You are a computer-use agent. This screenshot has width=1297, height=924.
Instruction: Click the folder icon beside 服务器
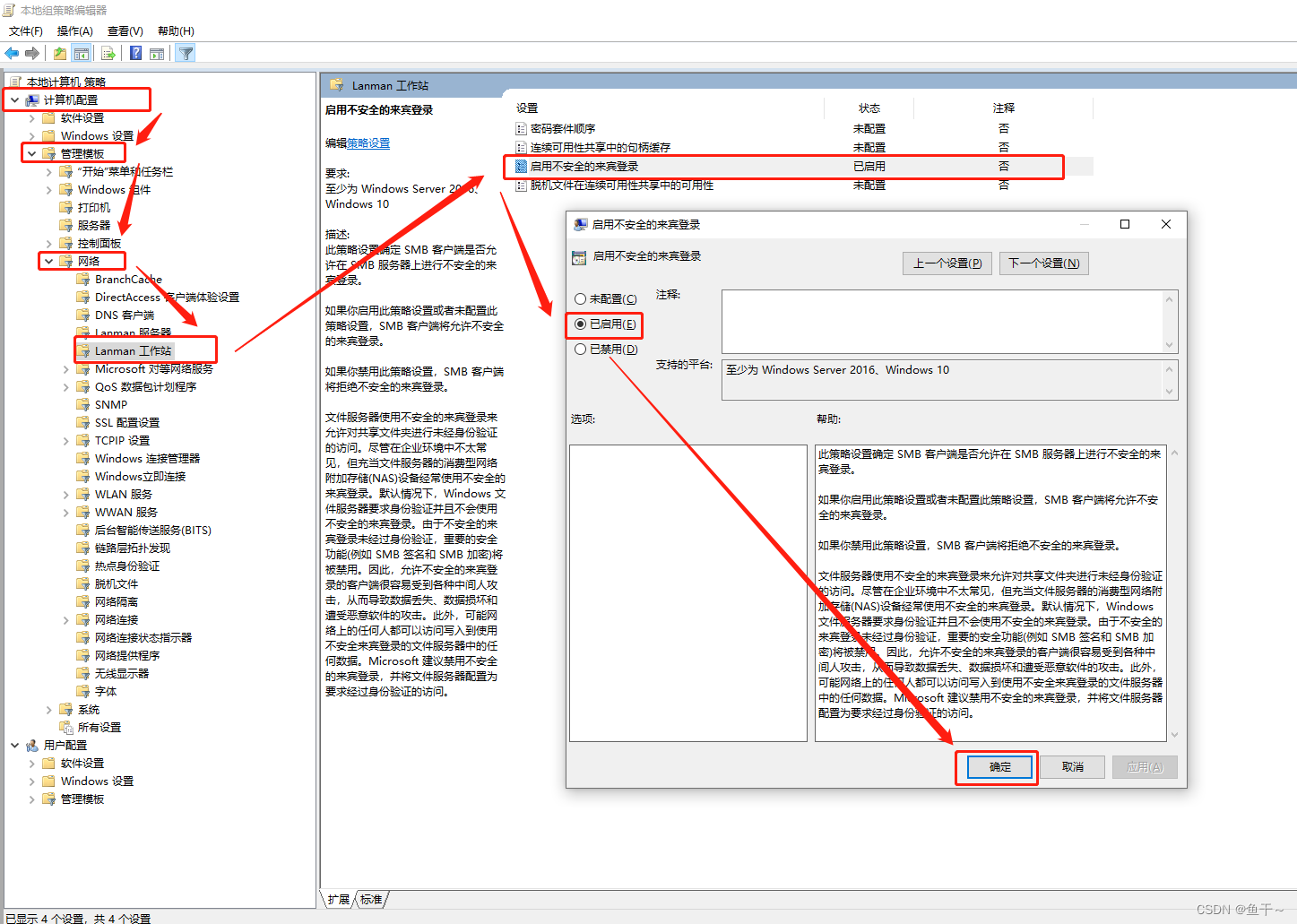66,225
